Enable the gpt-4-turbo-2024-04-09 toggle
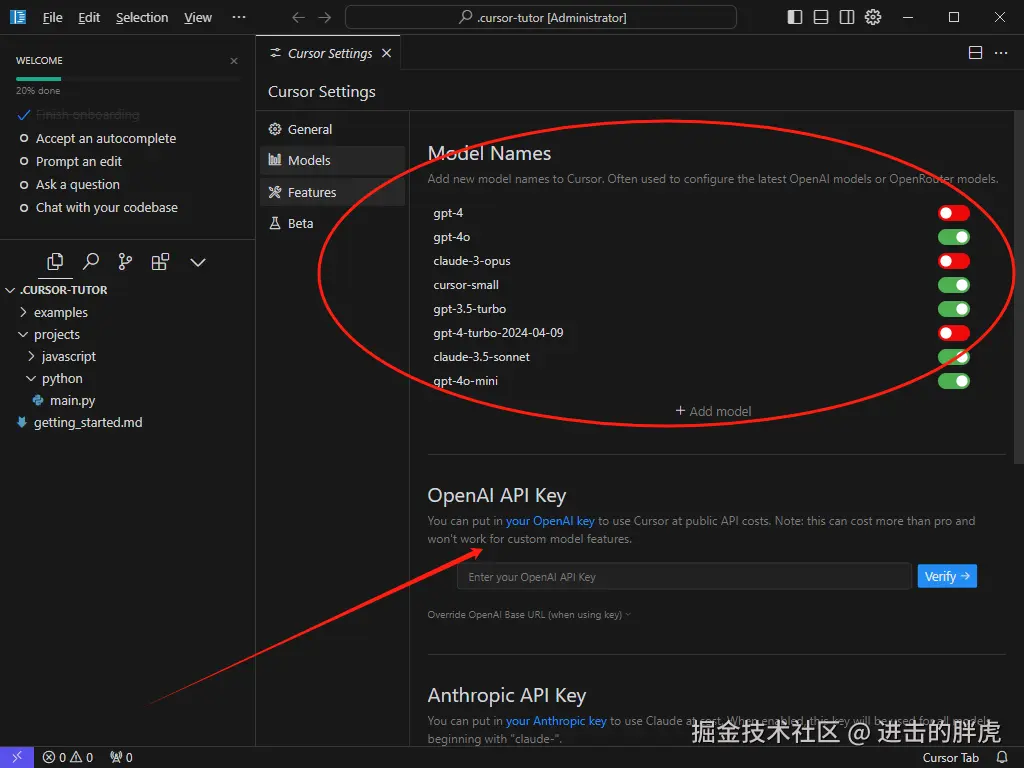This screenshot has height=768, width=1024. 953,333
